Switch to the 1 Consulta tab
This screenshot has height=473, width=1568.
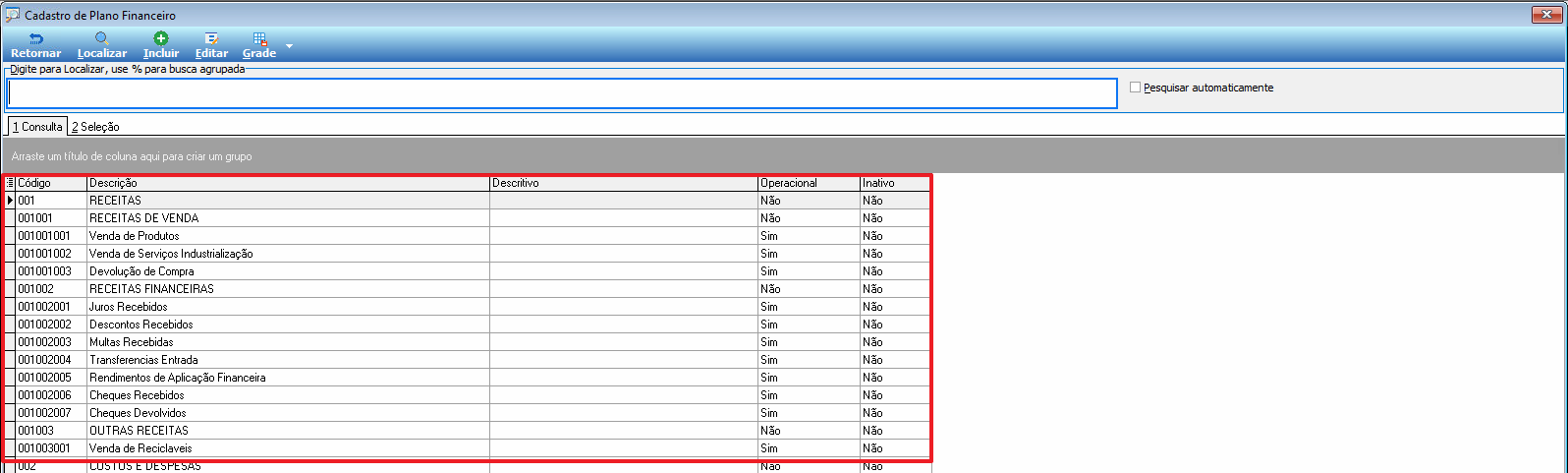[37, 127]
